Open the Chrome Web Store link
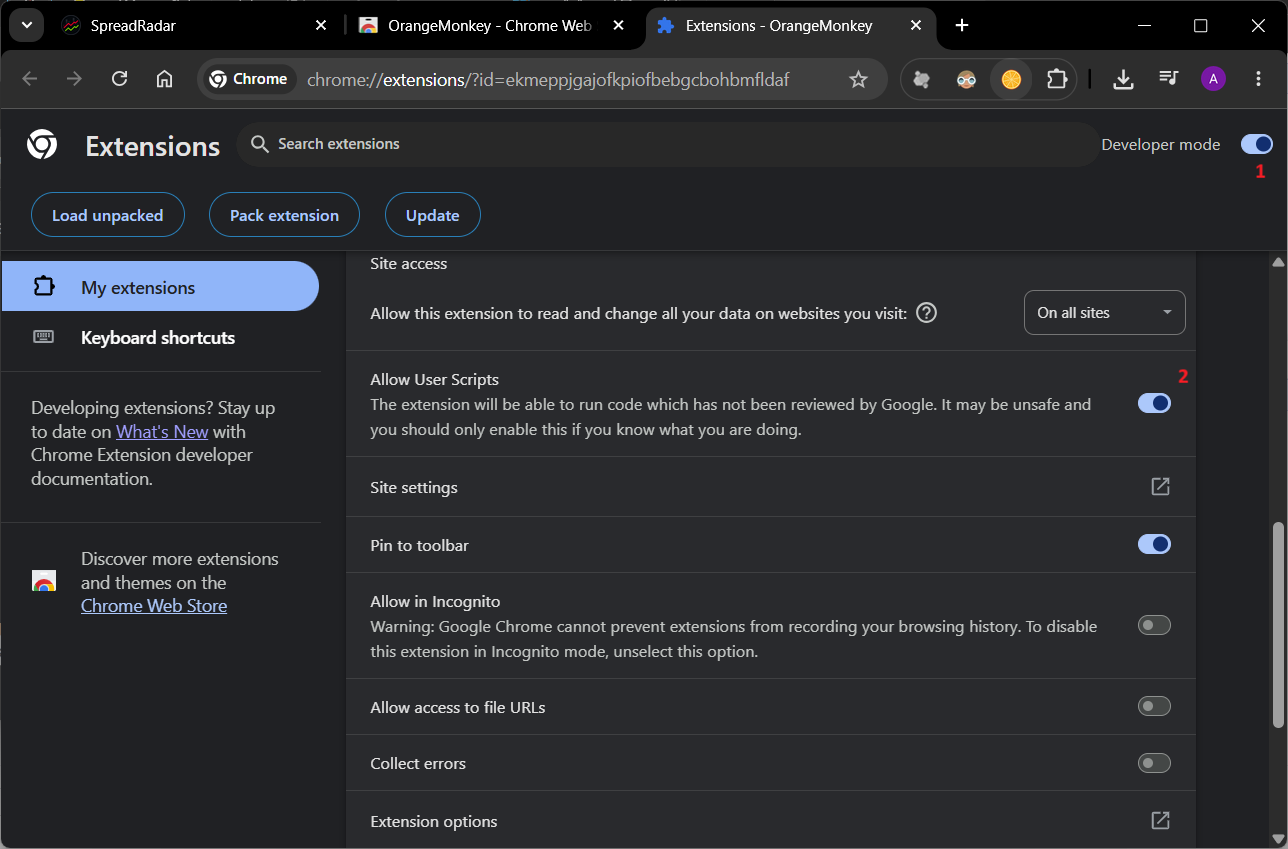The width and height of the screenshot is (1288, 849). [154, 606]
